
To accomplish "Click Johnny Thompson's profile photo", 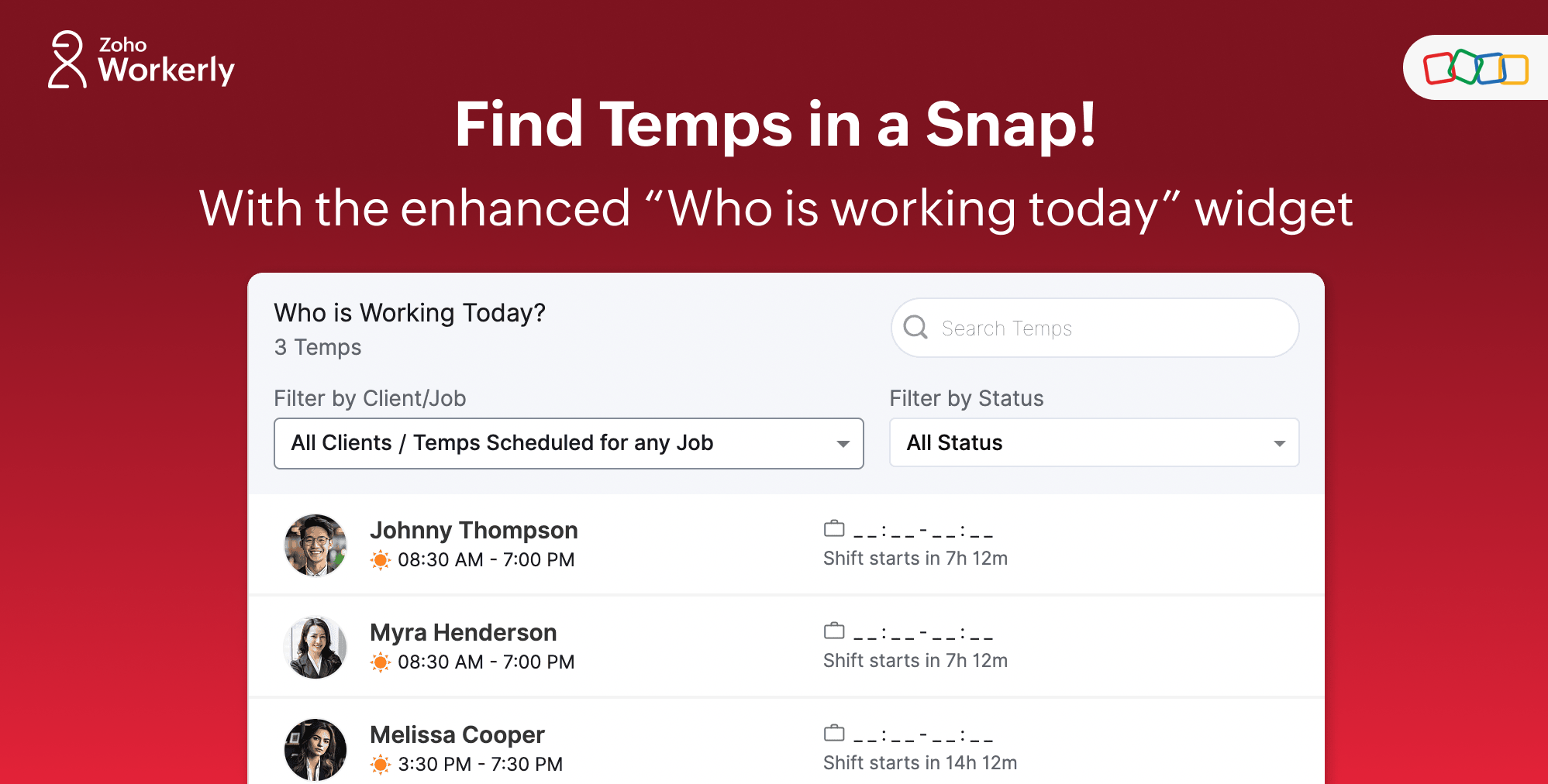I will click(x=315, y=545).
